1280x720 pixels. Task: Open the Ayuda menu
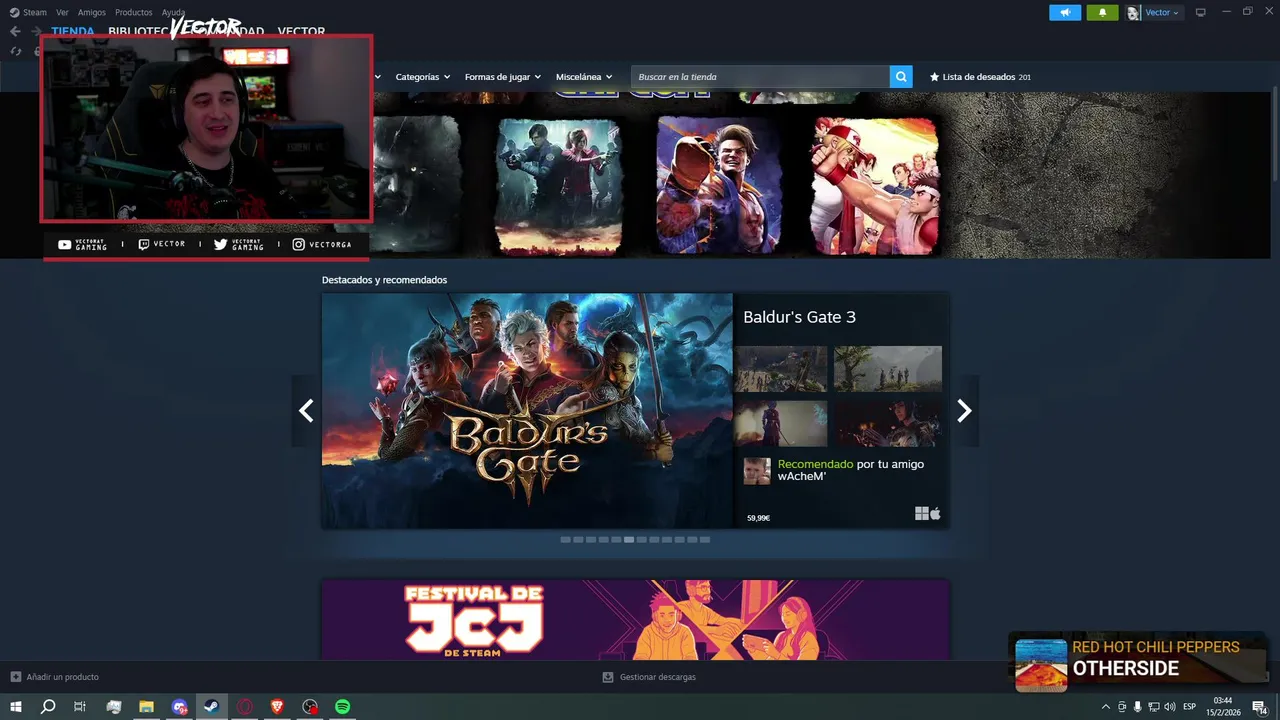click(174, 12)
